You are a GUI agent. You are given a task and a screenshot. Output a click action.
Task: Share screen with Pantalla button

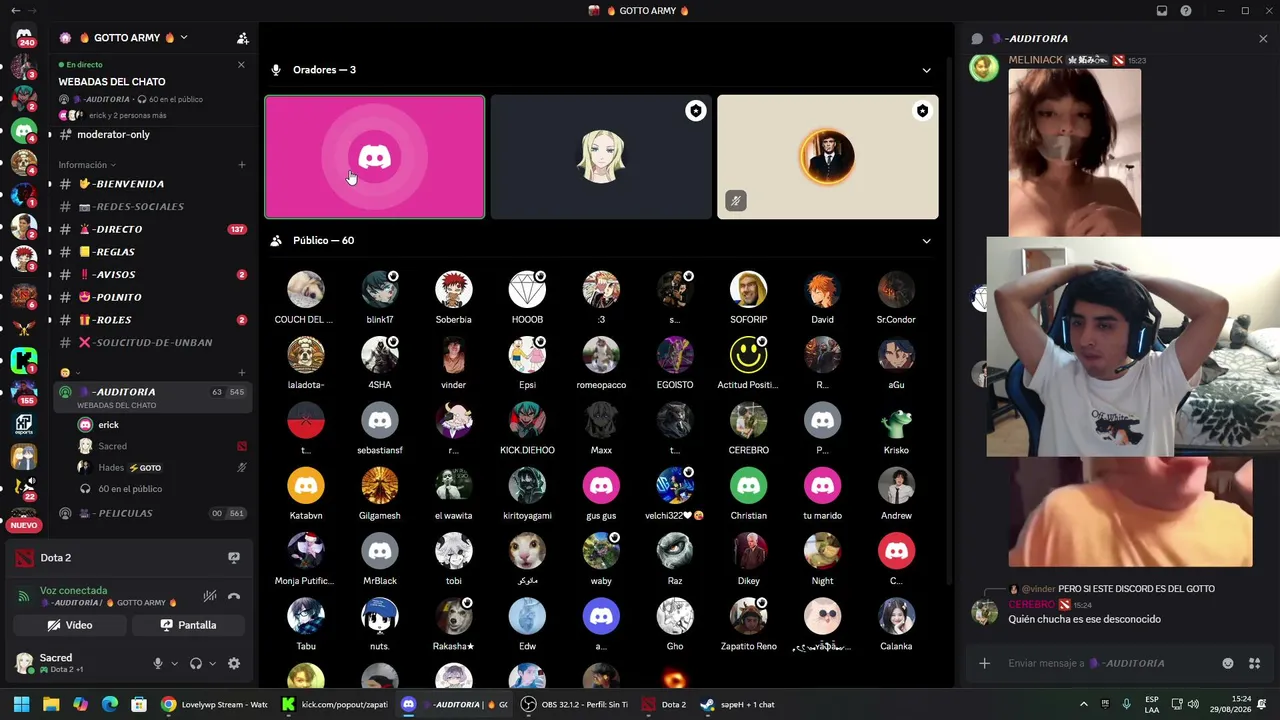point(188,625)
